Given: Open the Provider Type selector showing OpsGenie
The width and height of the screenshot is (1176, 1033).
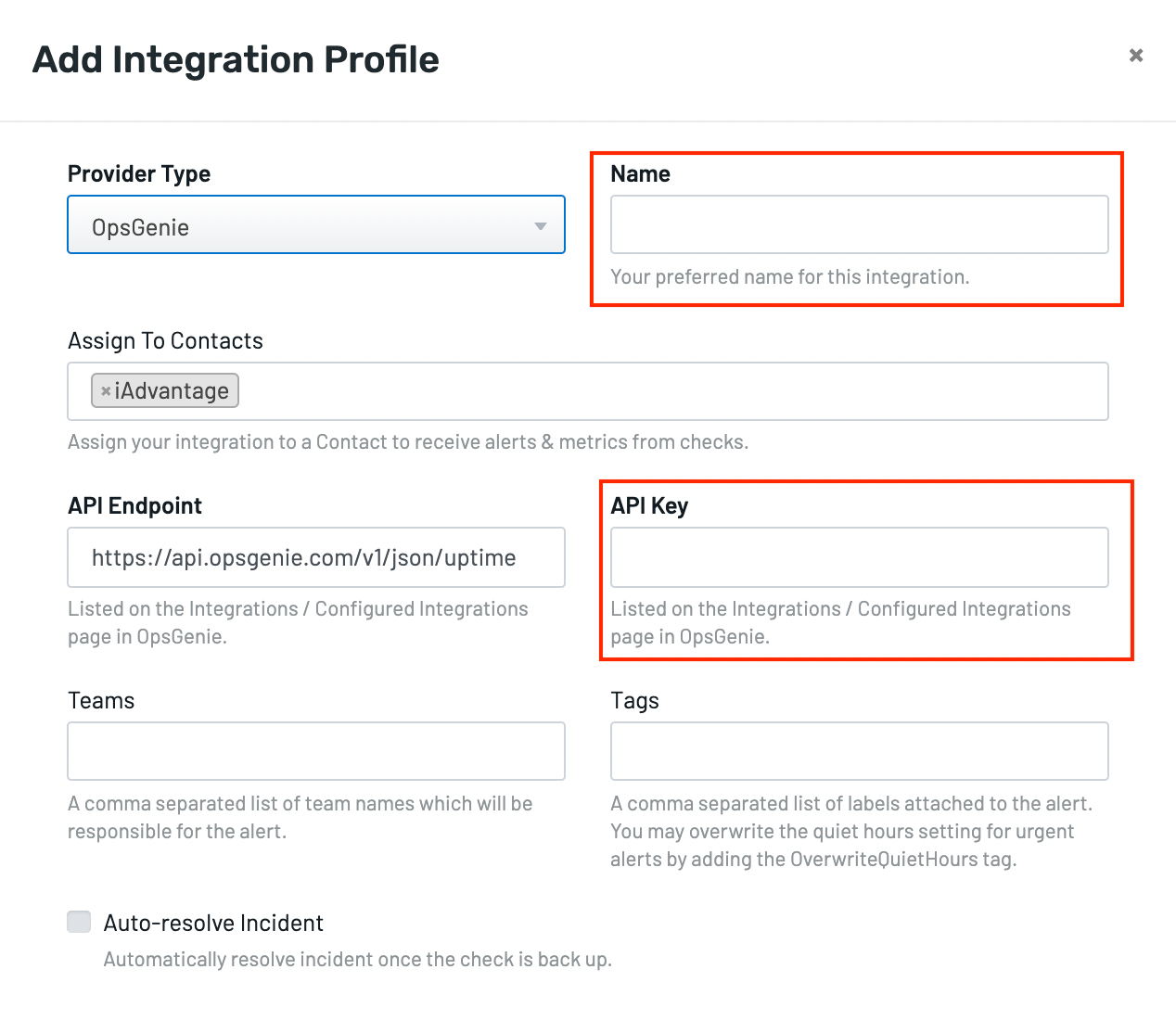Looking at the screenshot, I should point(316,224).
